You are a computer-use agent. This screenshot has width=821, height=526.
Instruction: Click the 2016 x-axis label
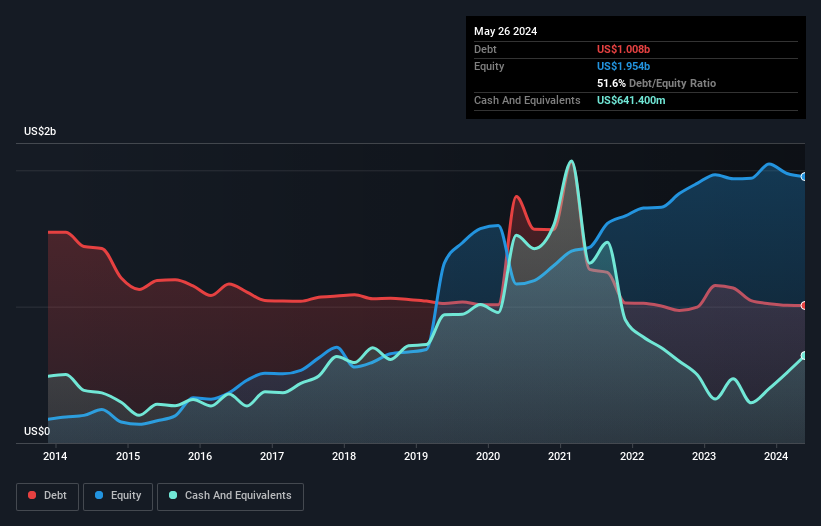click(200, 457)
